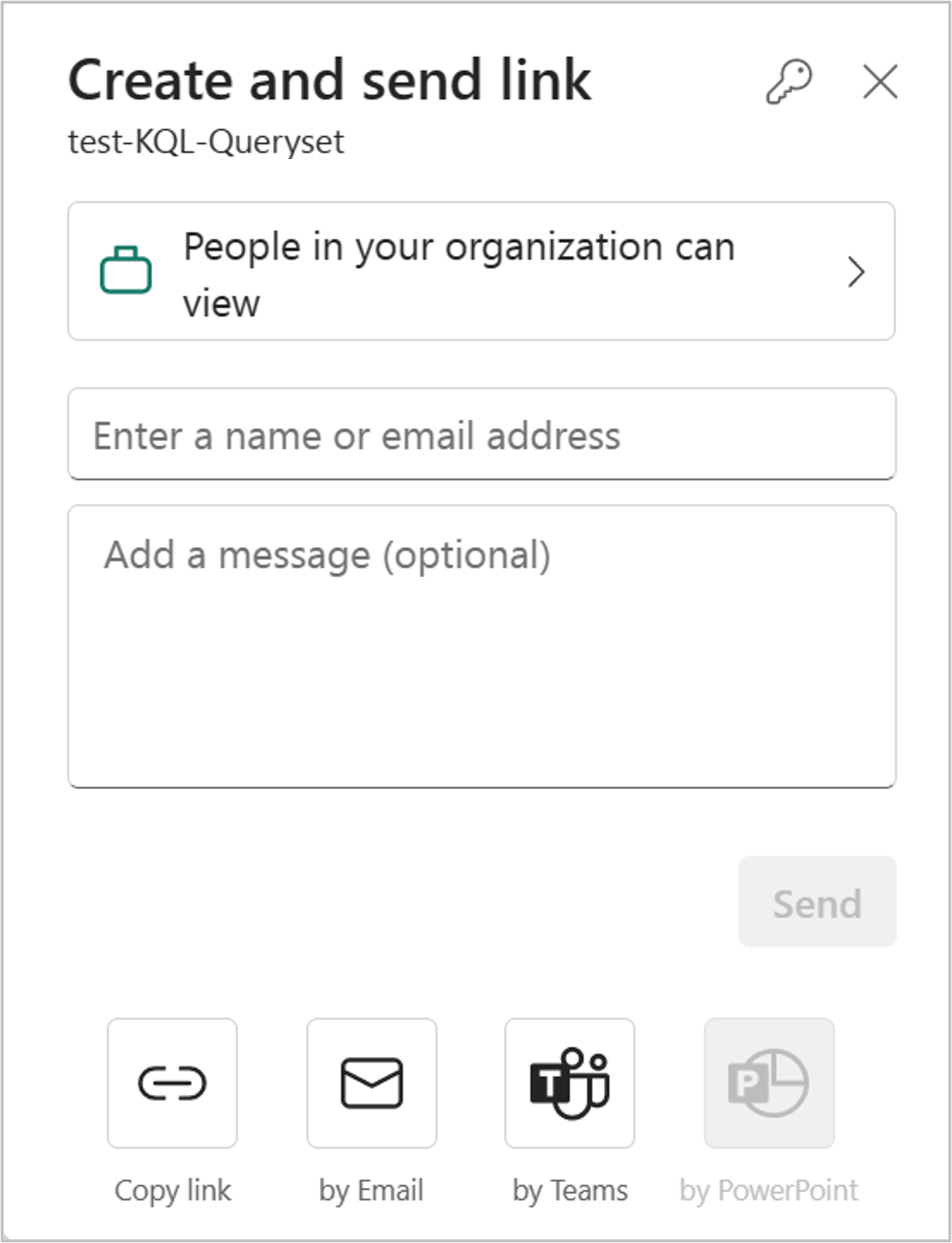Select the envelope icon for email sharing
The width and height of the screenshot is (952, 1243).
pyautogui.click(x=371, y=1082)
